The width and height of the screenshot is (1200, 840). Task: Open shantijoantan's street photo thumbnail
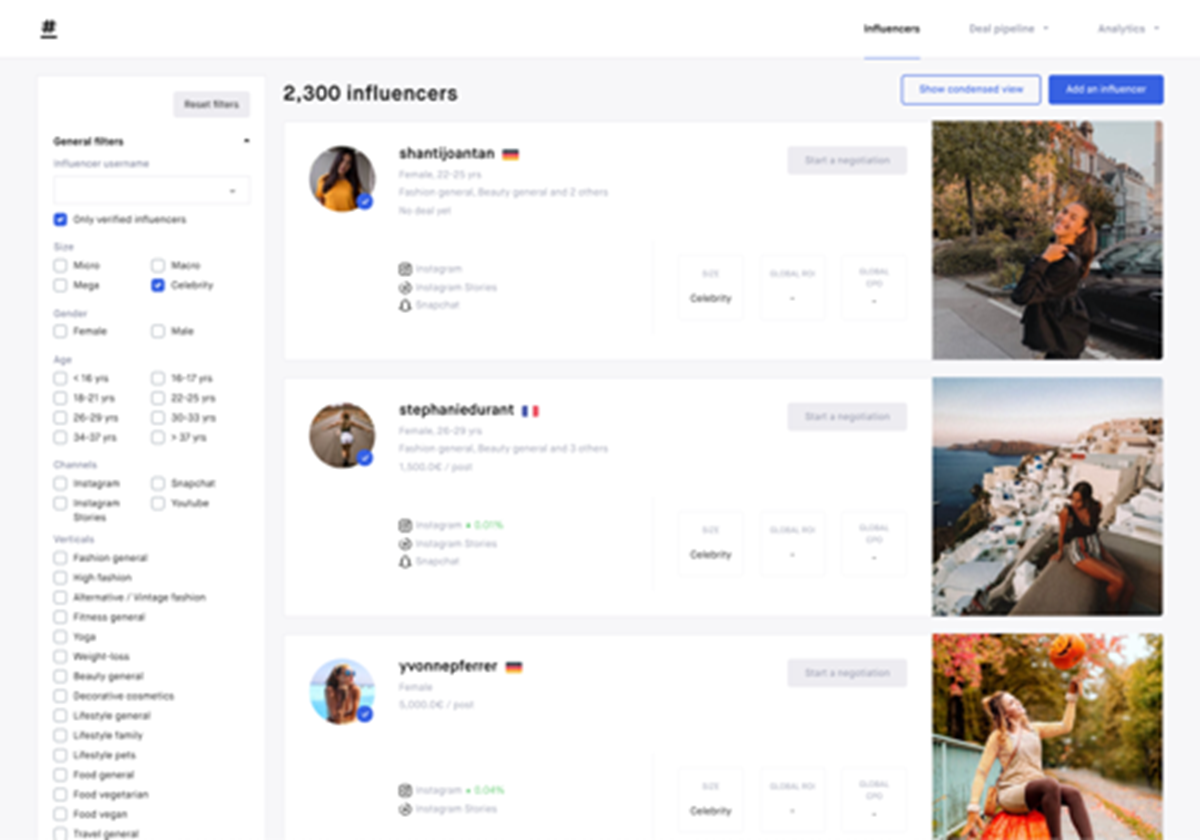click(1048, 240)
